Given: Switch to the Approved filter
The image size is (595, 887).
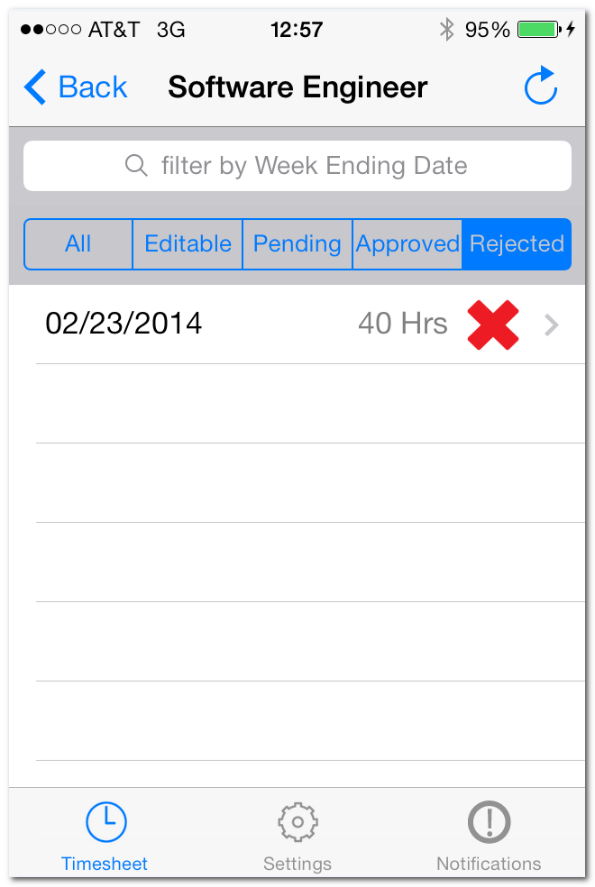Looking at the screenshot, I should coord(407,244).
